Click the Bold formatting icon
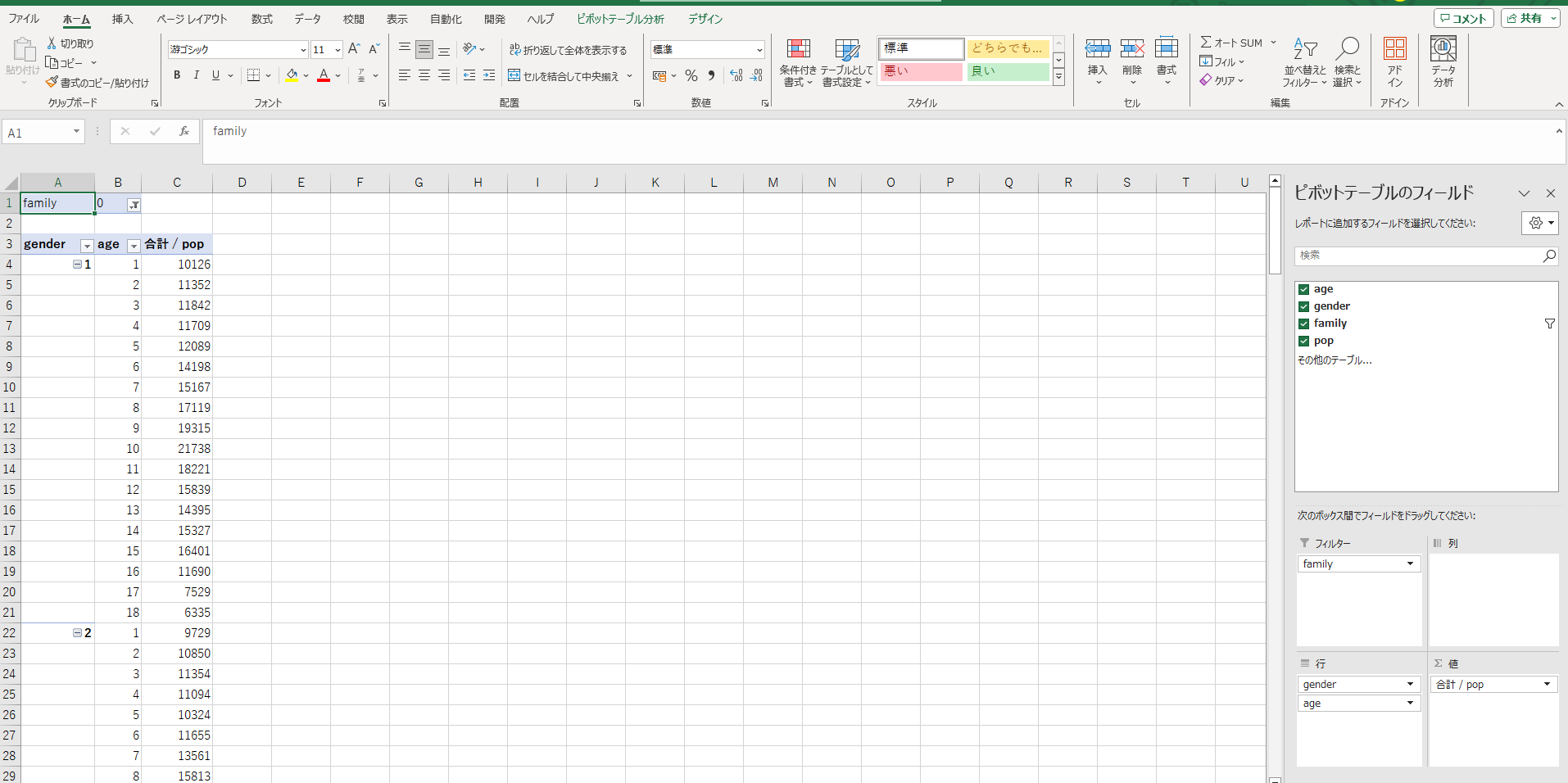This screenshot has height=783, width=1568. (177, 75)
